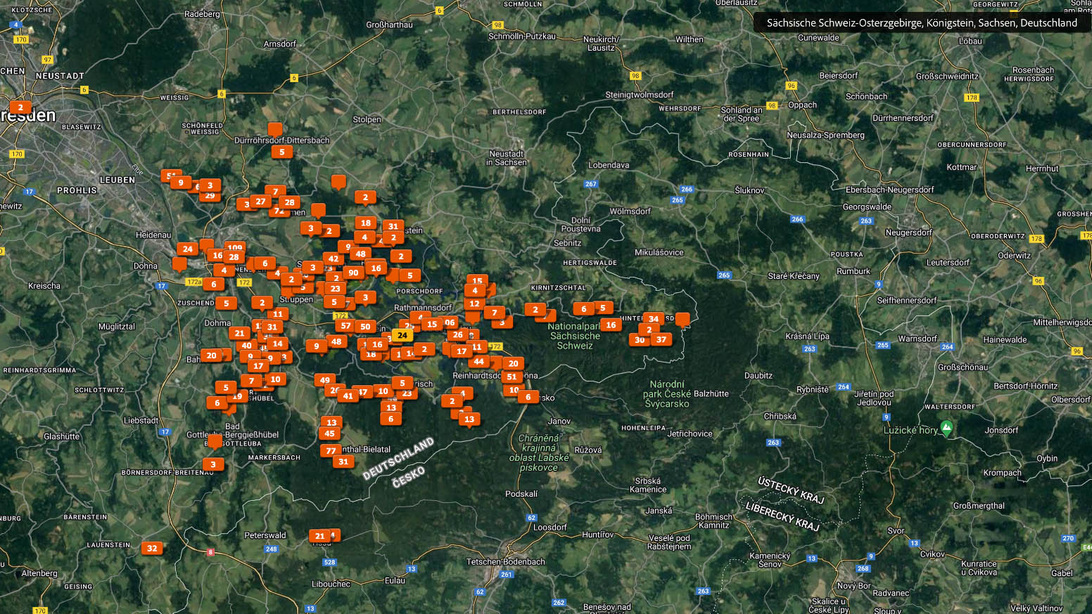Click the cluster marker labeled 37
1092x614 pixels.
click(x=661, y=340)
